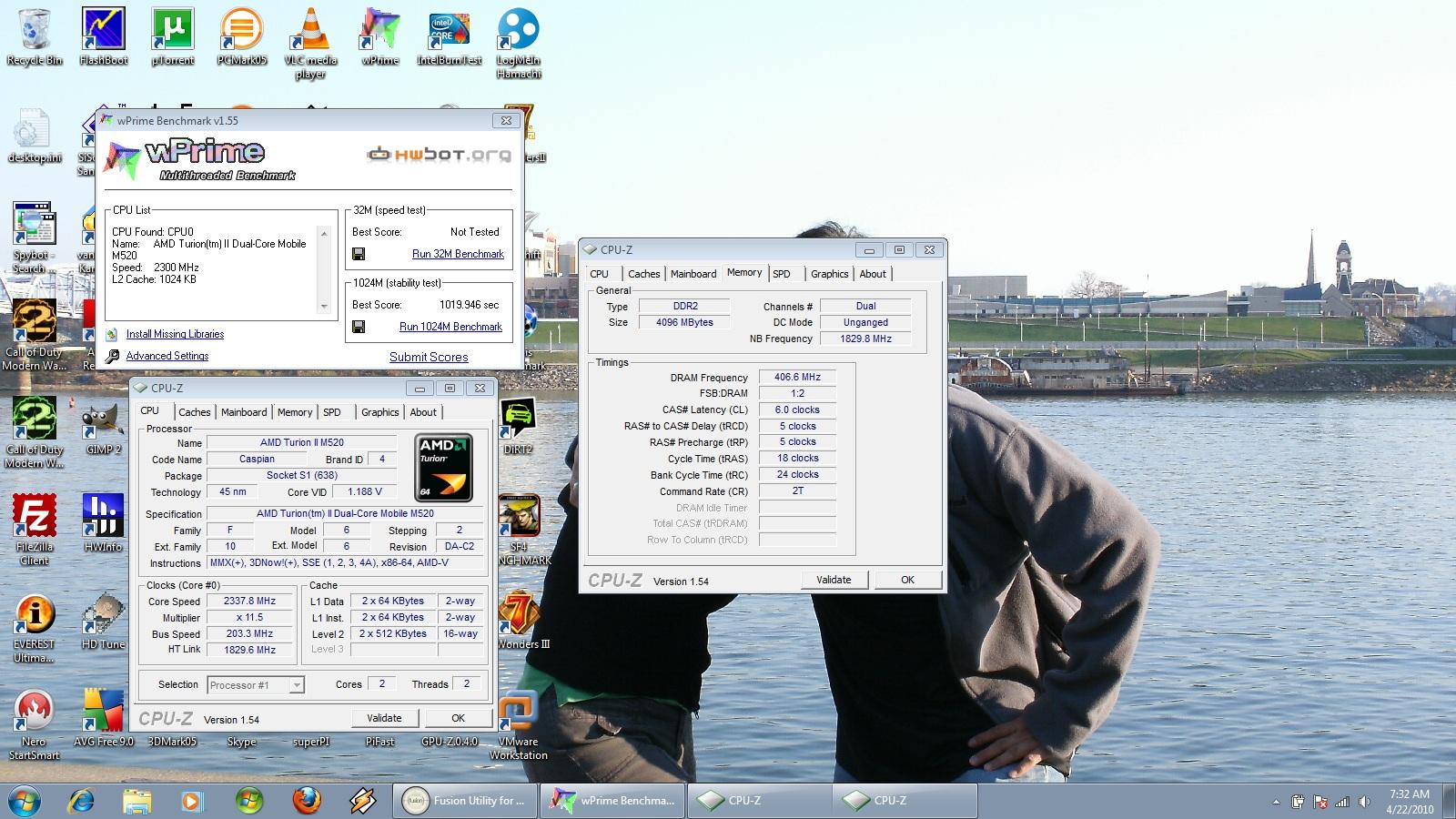This screenshot has width=1456, height=819.
Task: Open HWInfo desktop shortcut
Action: (102, 523)
